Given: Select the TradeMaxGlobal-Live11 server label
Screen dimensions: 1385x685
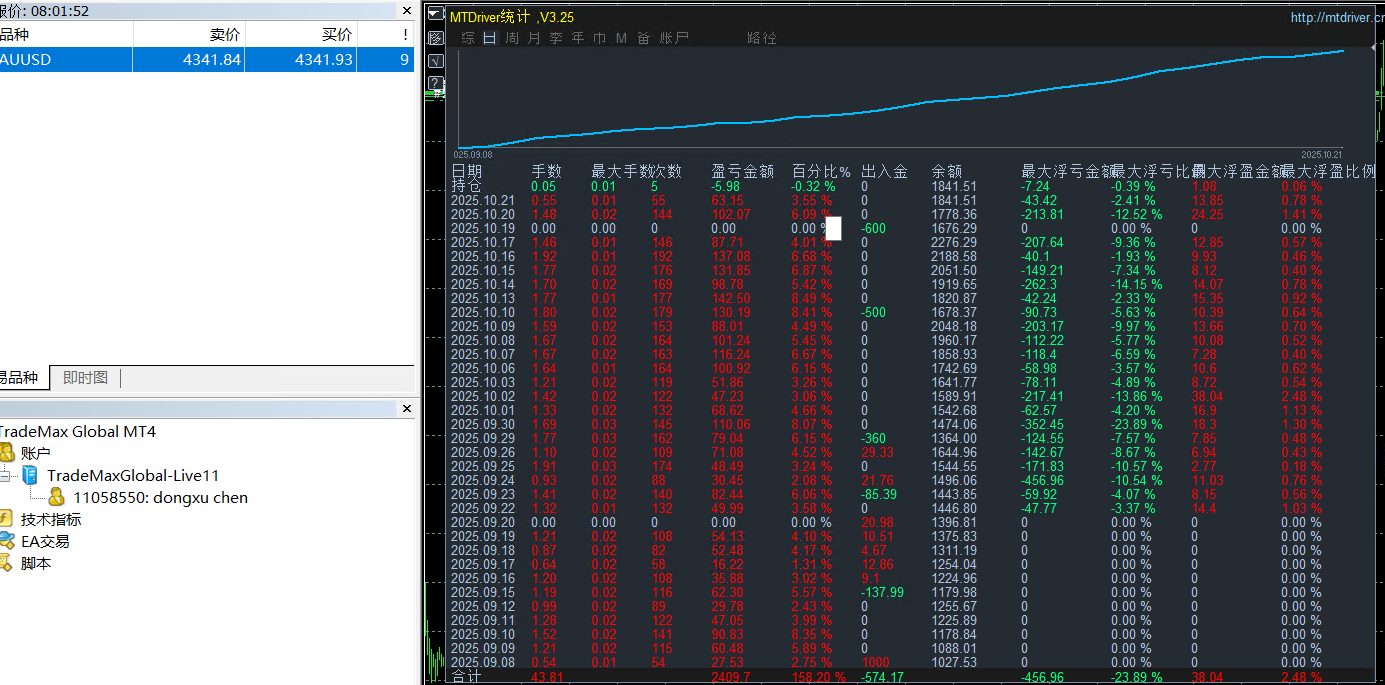Looking at the screenshot, I should pyautogui.click(x=133, y=475).
